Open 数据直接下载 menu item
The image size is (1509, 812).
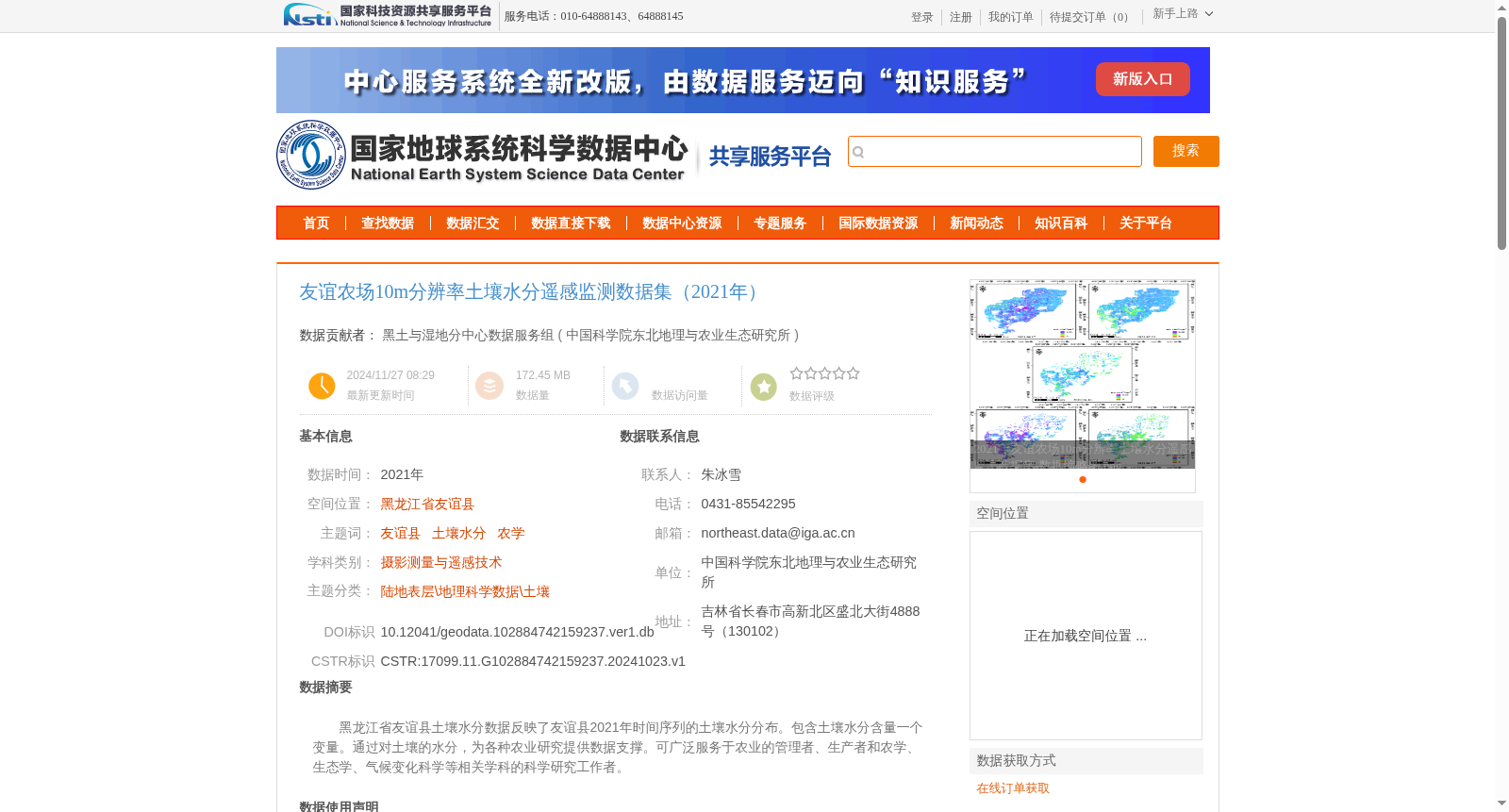[571, 223]
